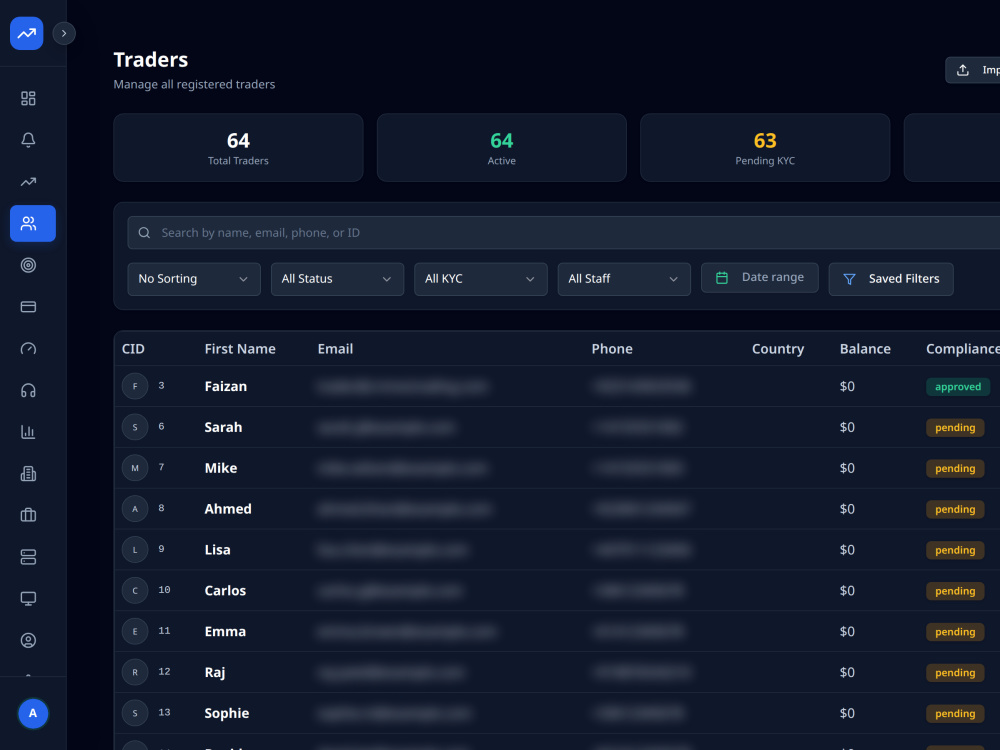This screenshot has width=1000, height=750.
Task: Open the monitor icon in sidebar
Action: point(28,598)
